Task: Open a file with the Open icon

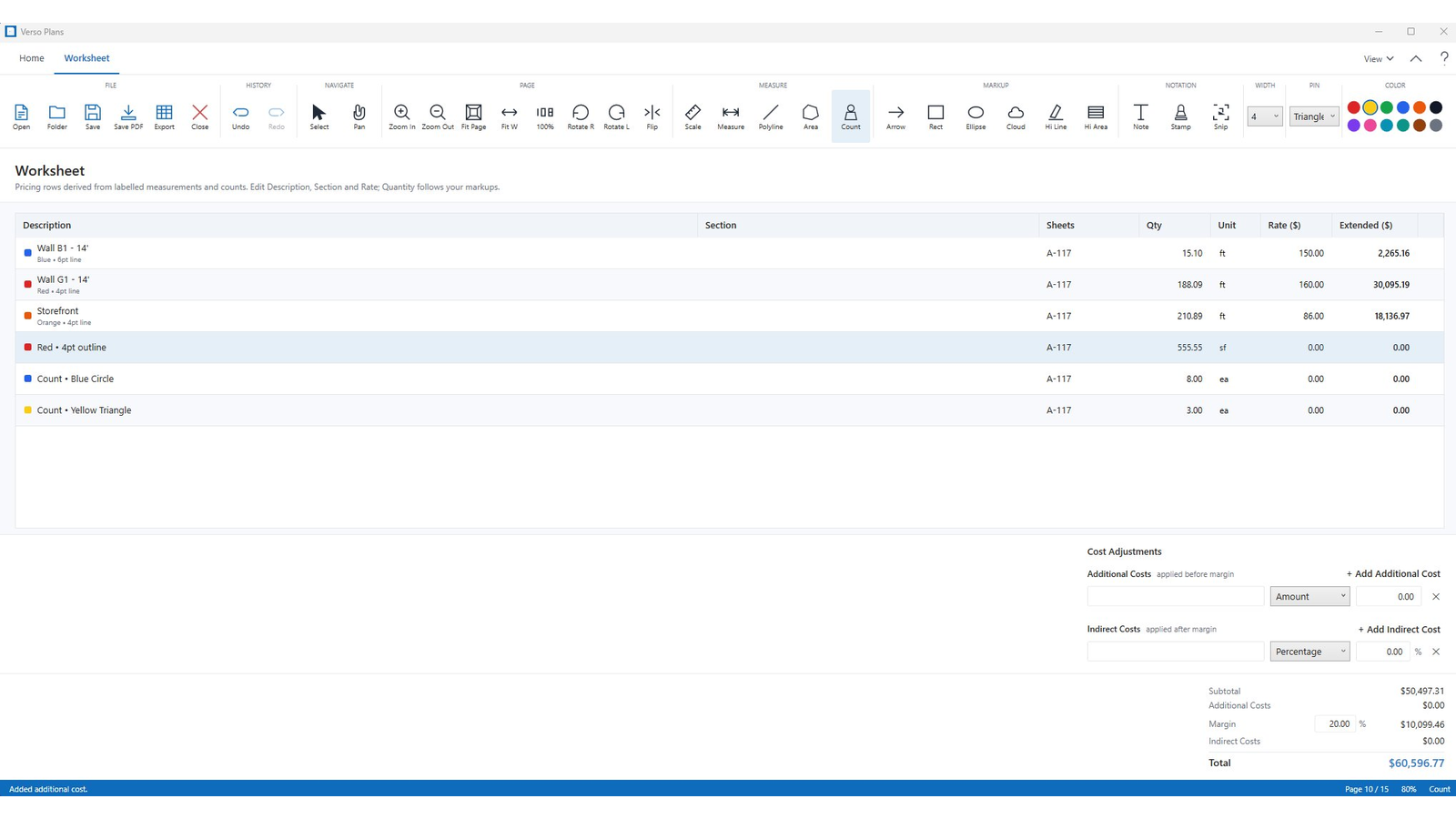Action: [21, 116]
